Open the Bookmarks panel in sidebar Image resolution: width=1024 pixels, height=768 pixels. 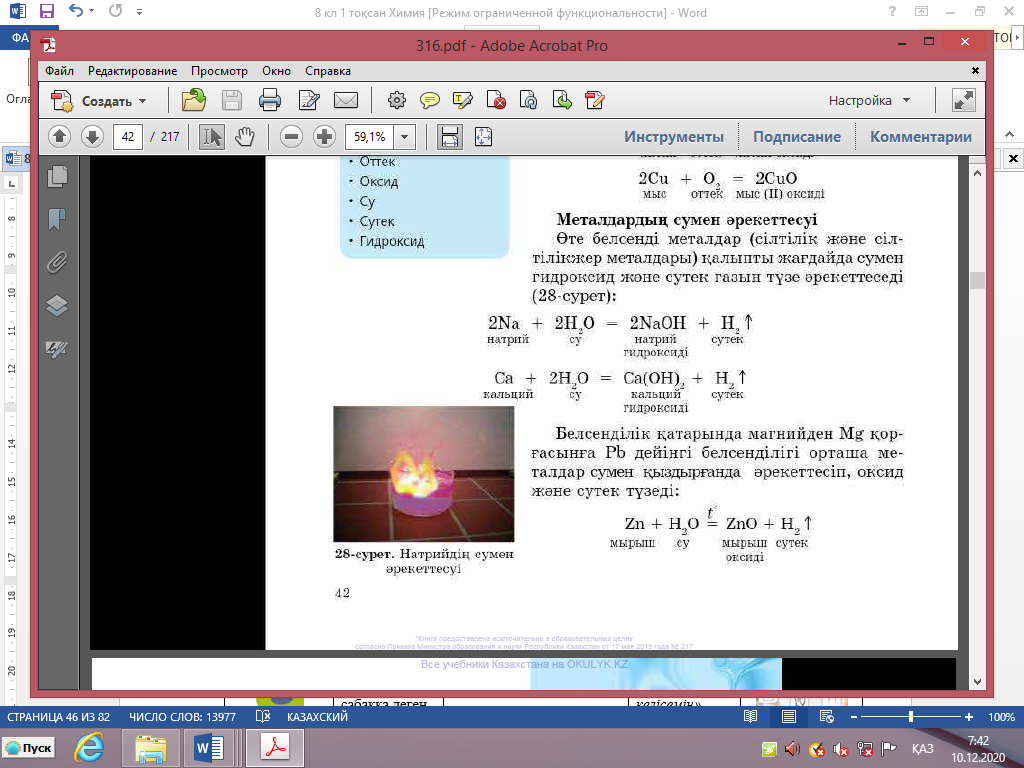click(x=57, y=218)
